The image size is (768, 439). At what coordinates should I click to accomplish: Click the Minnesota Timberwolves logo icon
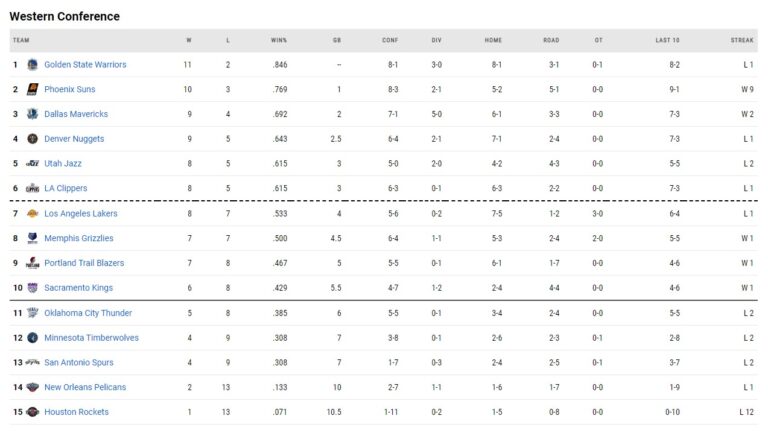pyautogui.click(x=33, y=338)
